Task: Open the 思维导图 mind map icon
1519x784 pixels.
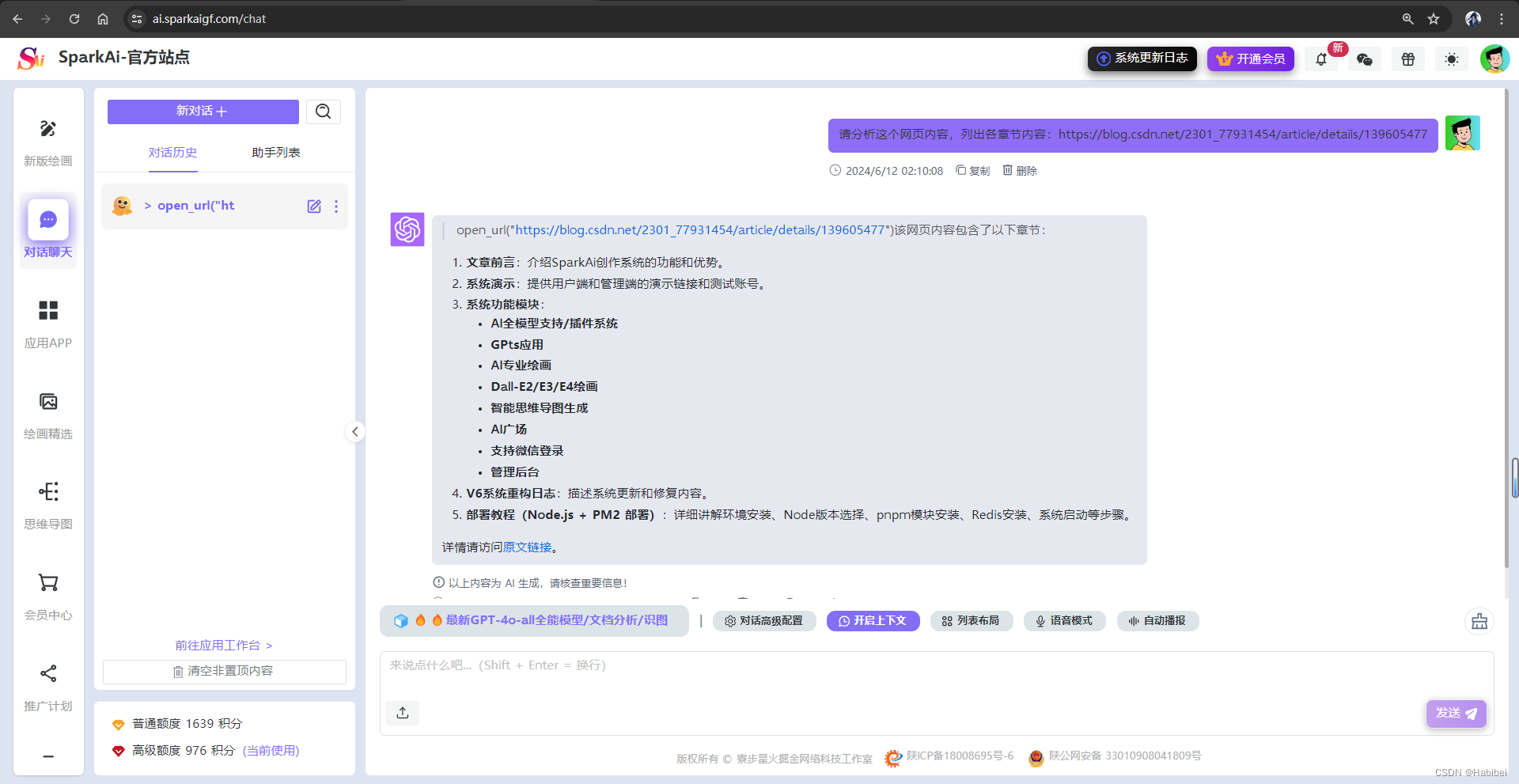Action: tap(48, 492)
